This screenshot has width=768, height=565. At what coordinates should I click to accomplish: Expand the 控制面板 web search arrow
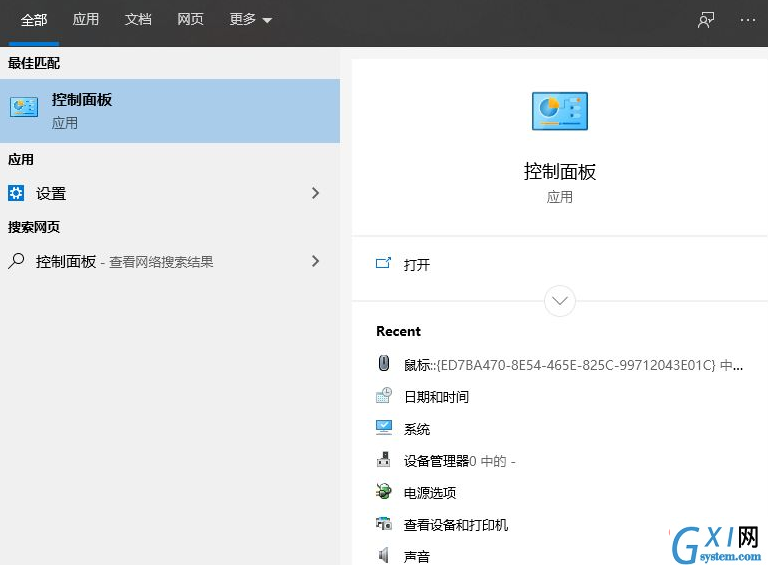click(x=315, y=261)
